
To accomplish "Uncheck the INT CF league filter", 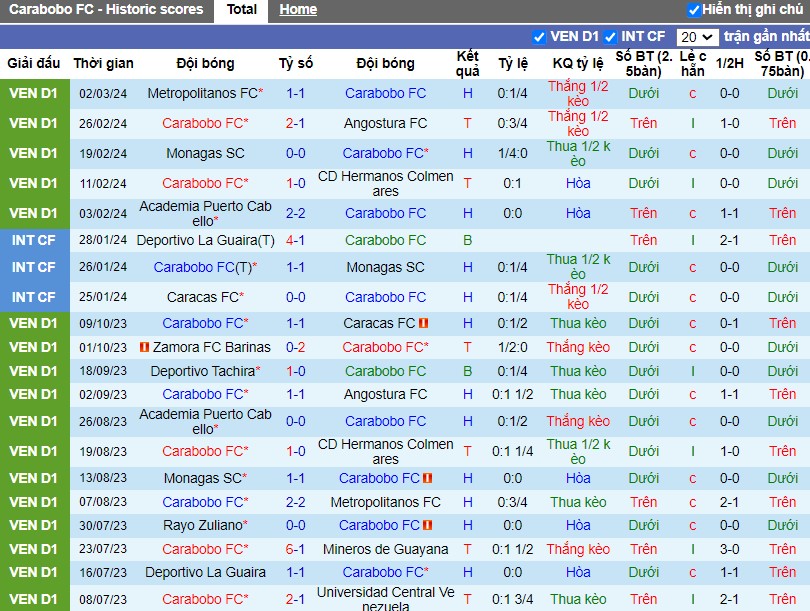I will 610,37.
